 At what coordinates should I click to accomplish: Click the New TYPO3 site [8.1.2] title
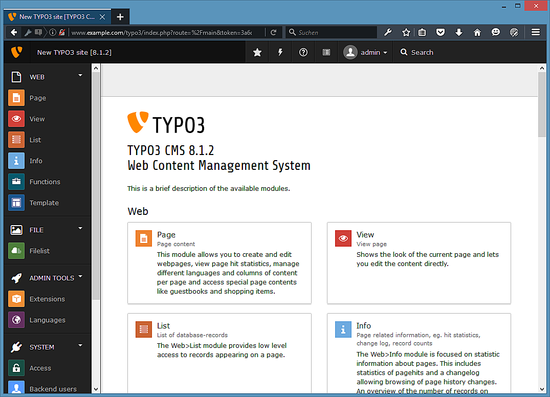click(x=74, y=53)
